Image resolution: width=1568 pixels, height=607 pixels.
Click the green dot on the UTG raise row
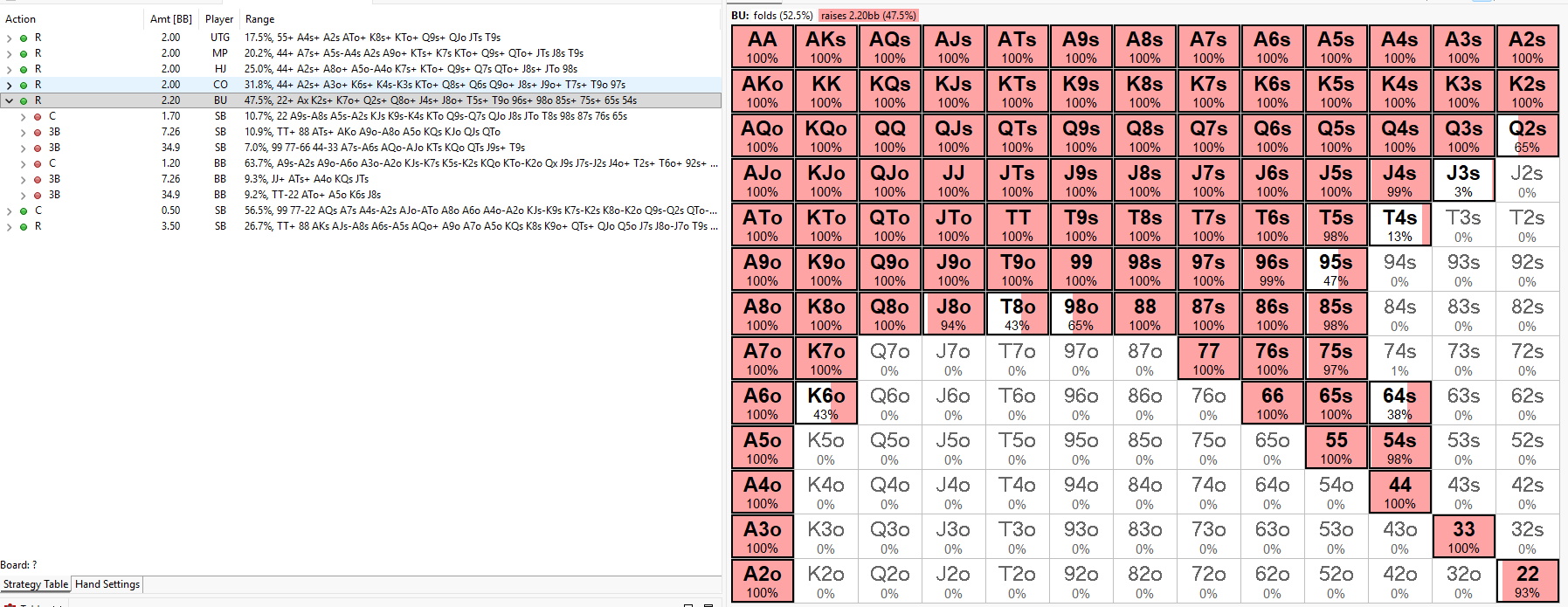pos(24,38)
